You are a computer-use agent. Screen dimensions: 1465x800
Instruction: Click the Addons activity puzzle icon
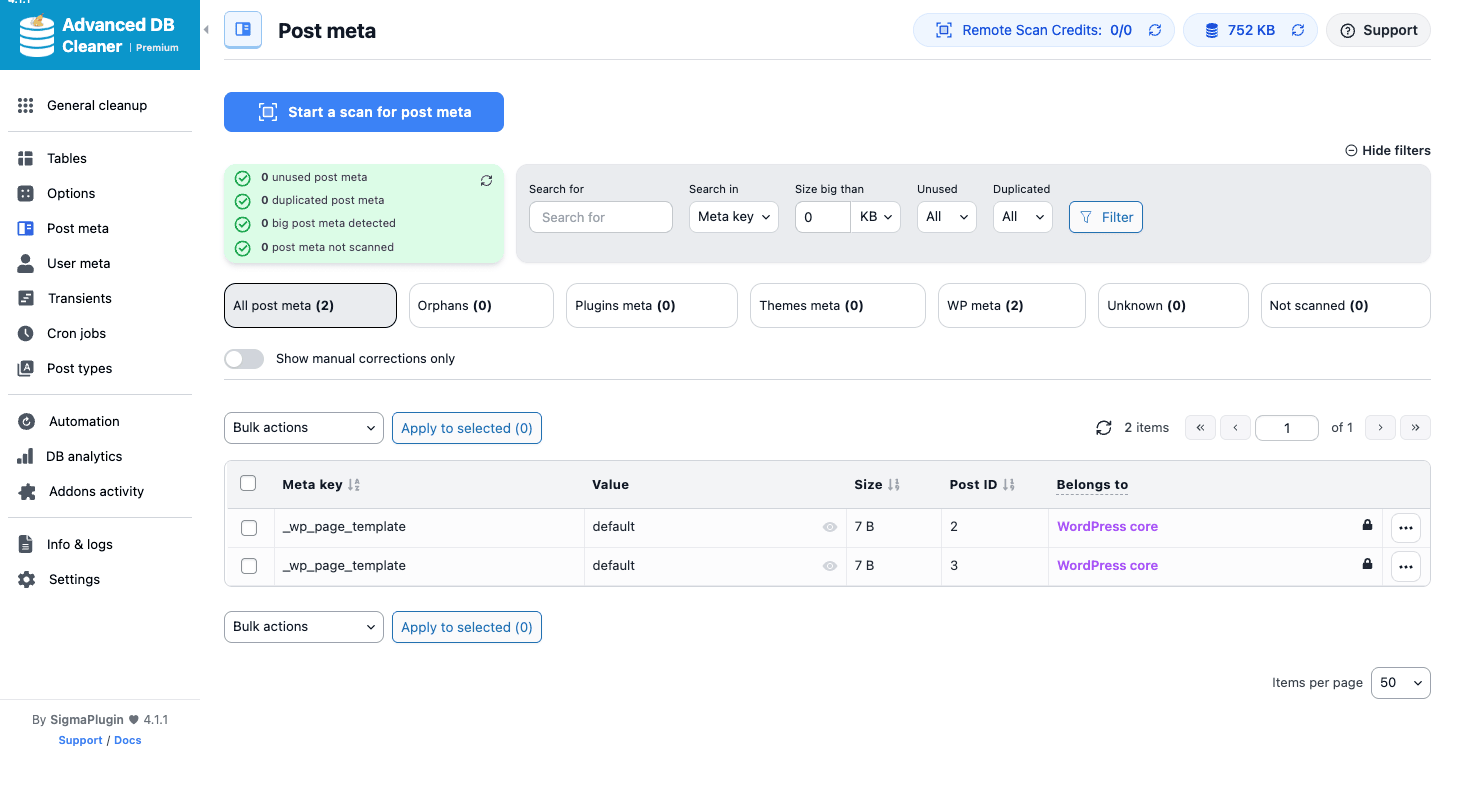(26, 491)
